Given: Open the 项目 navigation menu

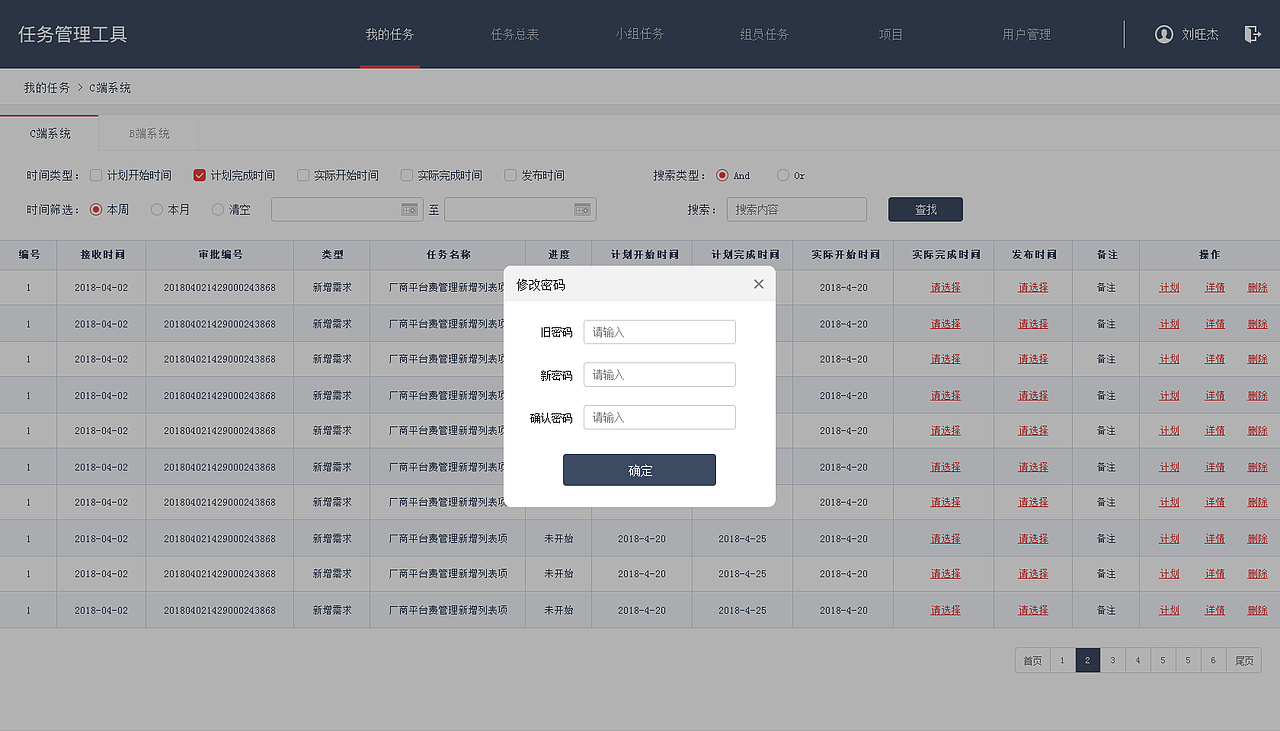Looking at the screenshot, I should [890, 33].
